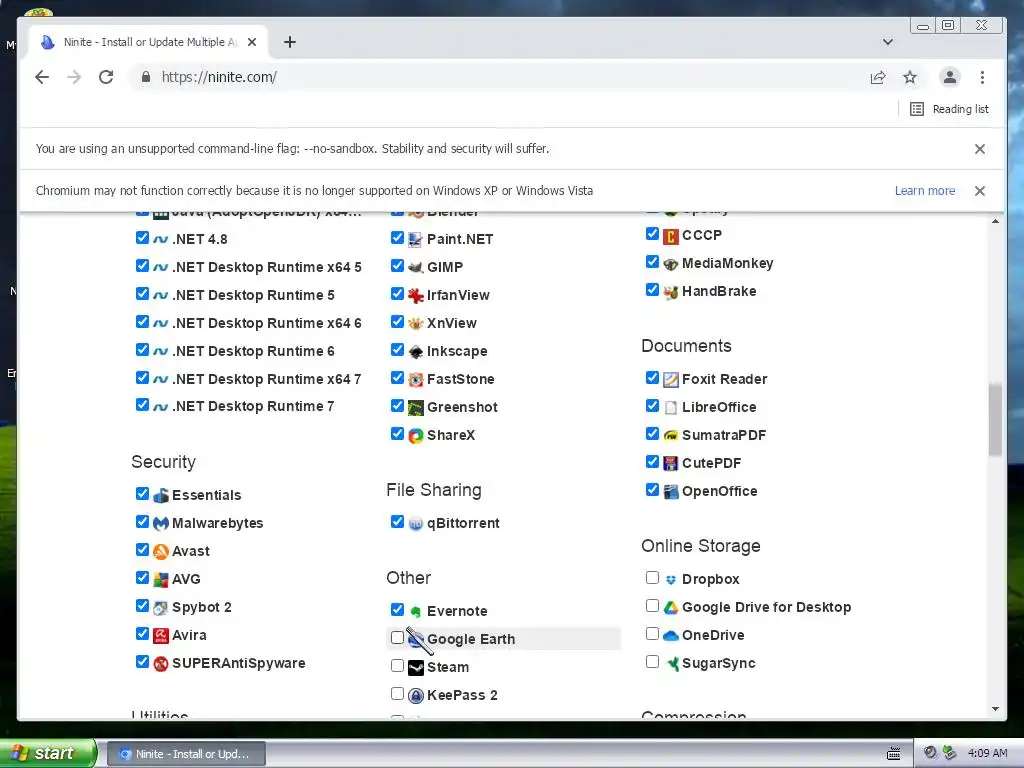Click the ShareX app icon
This screenshot has width=1024, height=768.
[x=415, y=436]
